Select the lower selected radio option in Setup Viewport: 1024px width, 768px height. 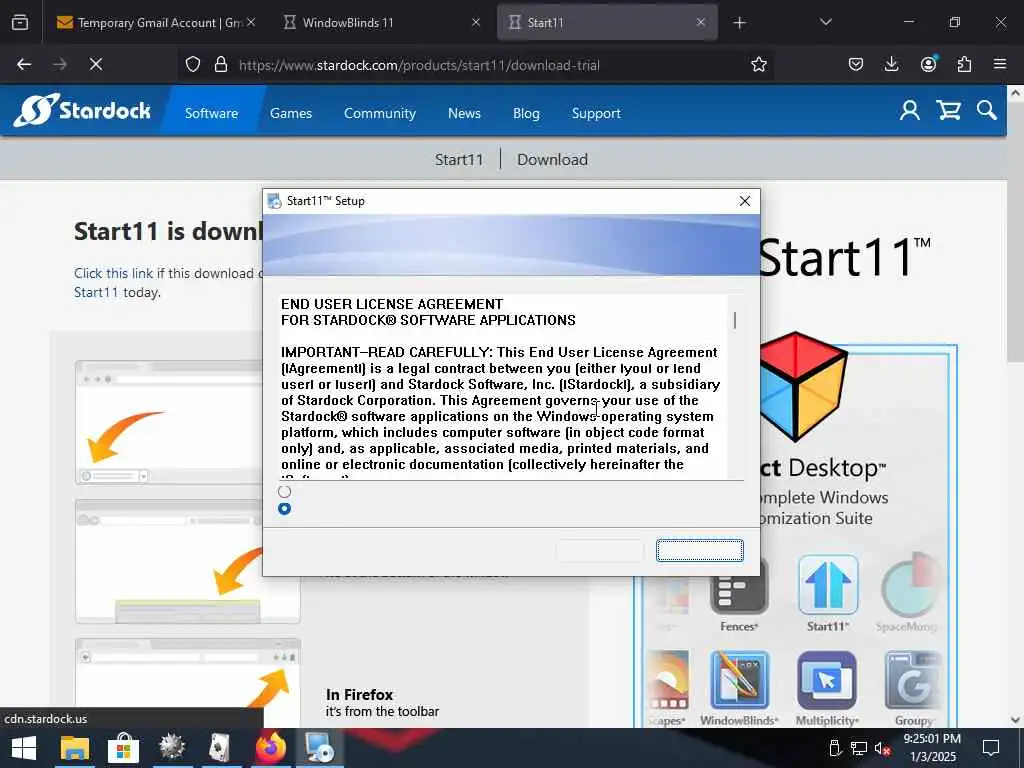point(284,509)
